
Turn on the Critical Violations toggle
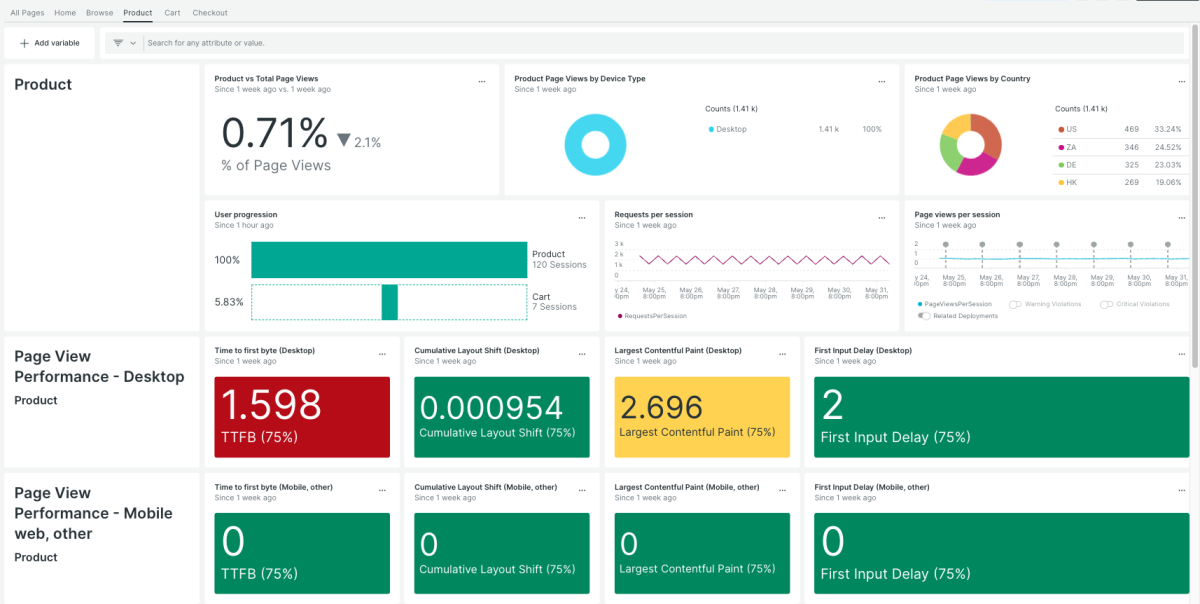(x=1107, y=304)
